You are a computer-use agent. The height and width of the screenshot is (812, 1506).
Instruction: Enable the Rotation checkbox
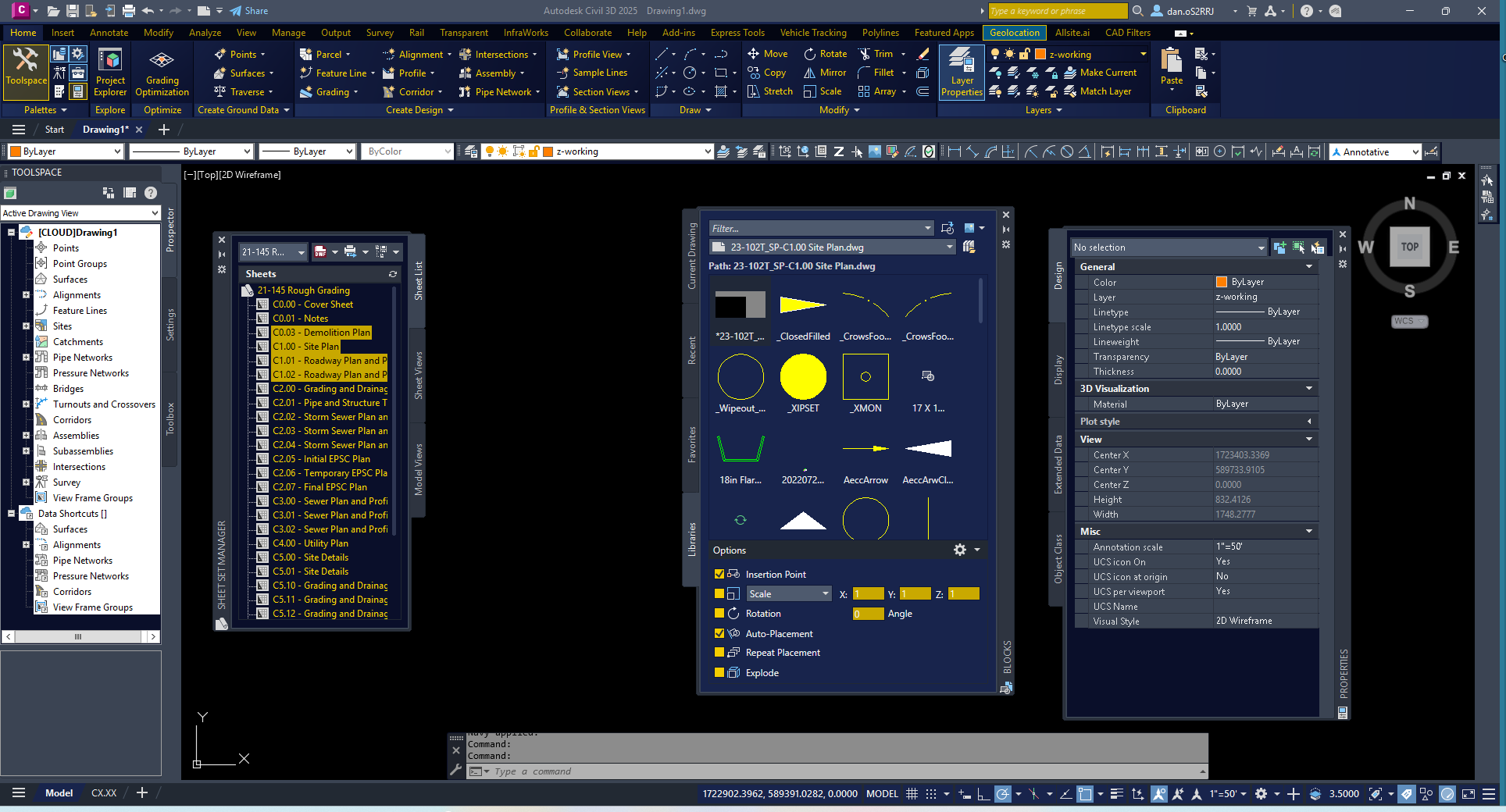(719, 613)
